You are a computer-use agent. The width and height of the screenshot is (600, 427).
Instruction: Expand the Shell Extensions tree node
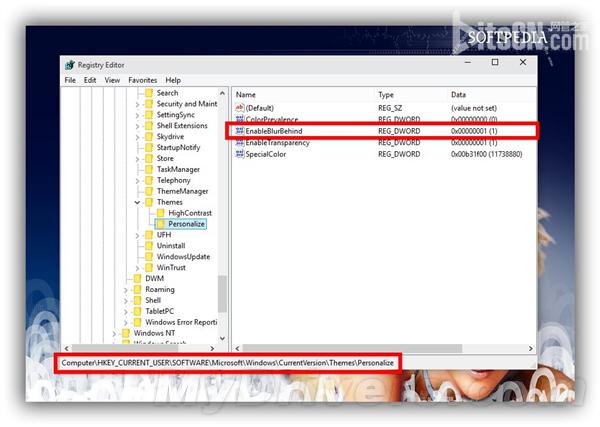point(137,126)
